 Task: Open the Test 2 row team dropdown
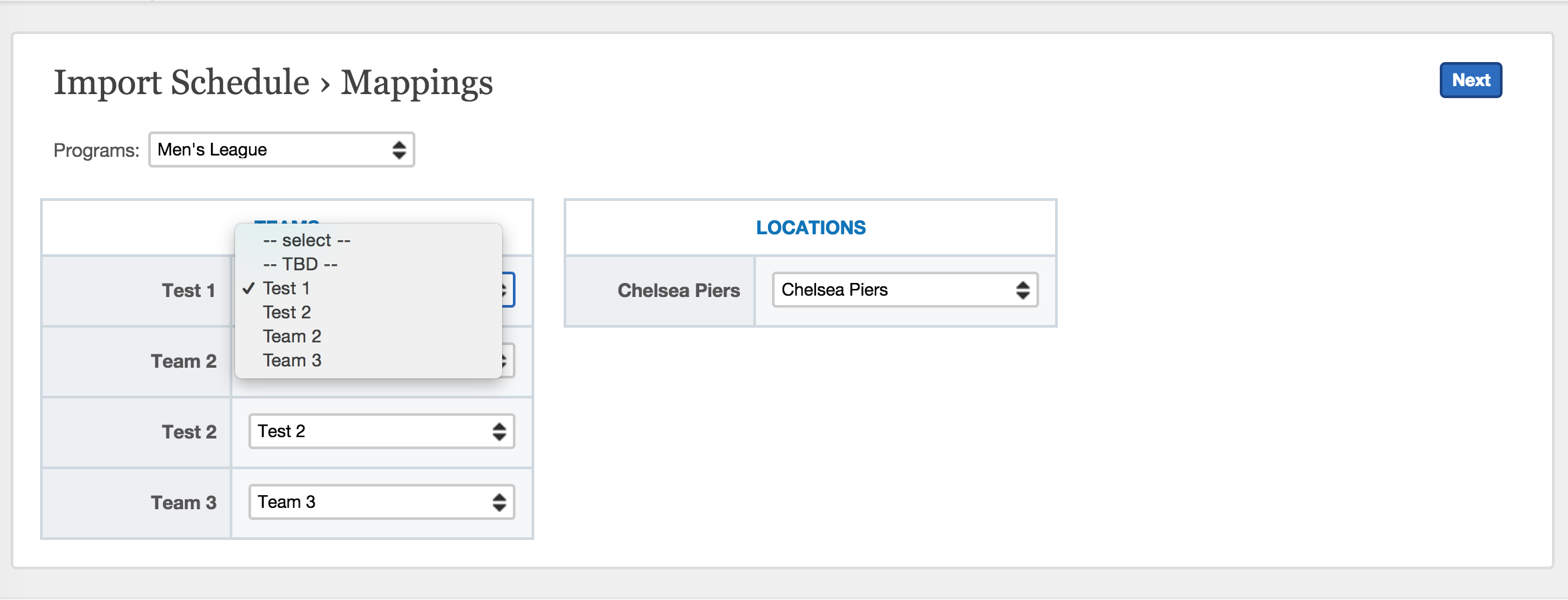point(381,431)
